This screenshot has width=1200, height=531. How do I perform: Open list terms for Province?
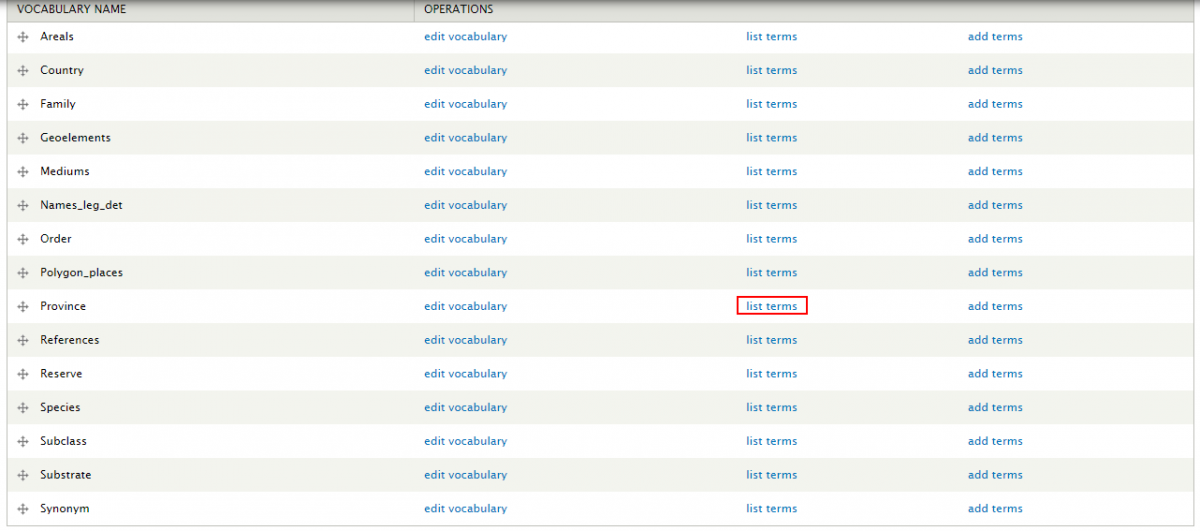(771, 306)
